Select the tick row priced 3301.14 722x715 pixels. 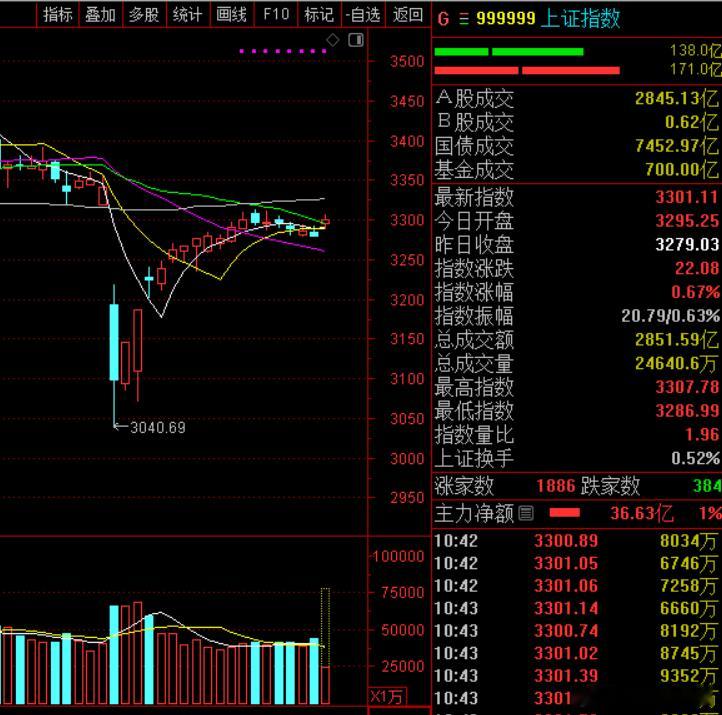(x=576, y=609)
